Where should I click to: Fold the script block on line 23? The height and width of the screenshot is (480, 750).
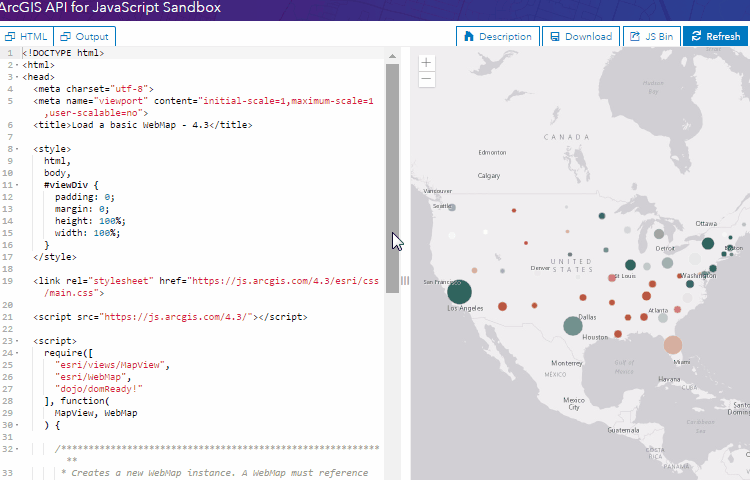[x=17, y=341]
